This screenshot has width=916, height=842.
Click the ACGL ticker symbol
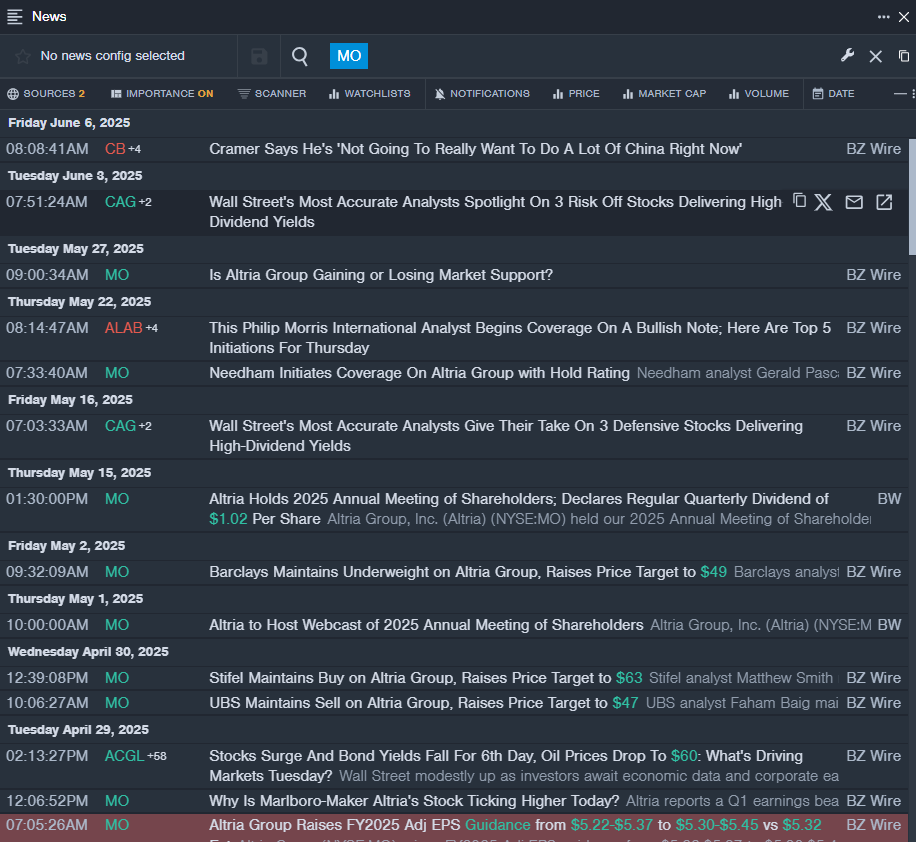pos(124,756)
